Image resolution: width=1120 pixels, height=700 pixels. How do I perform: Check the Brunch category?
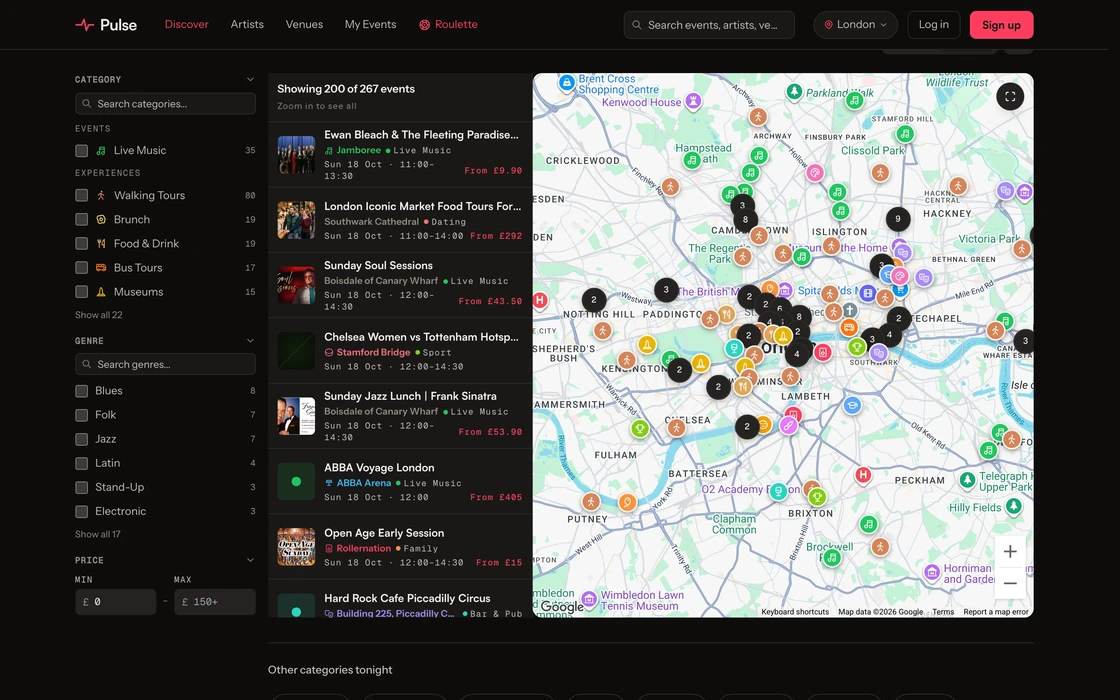pyautogui.click(x=81, y=219)
